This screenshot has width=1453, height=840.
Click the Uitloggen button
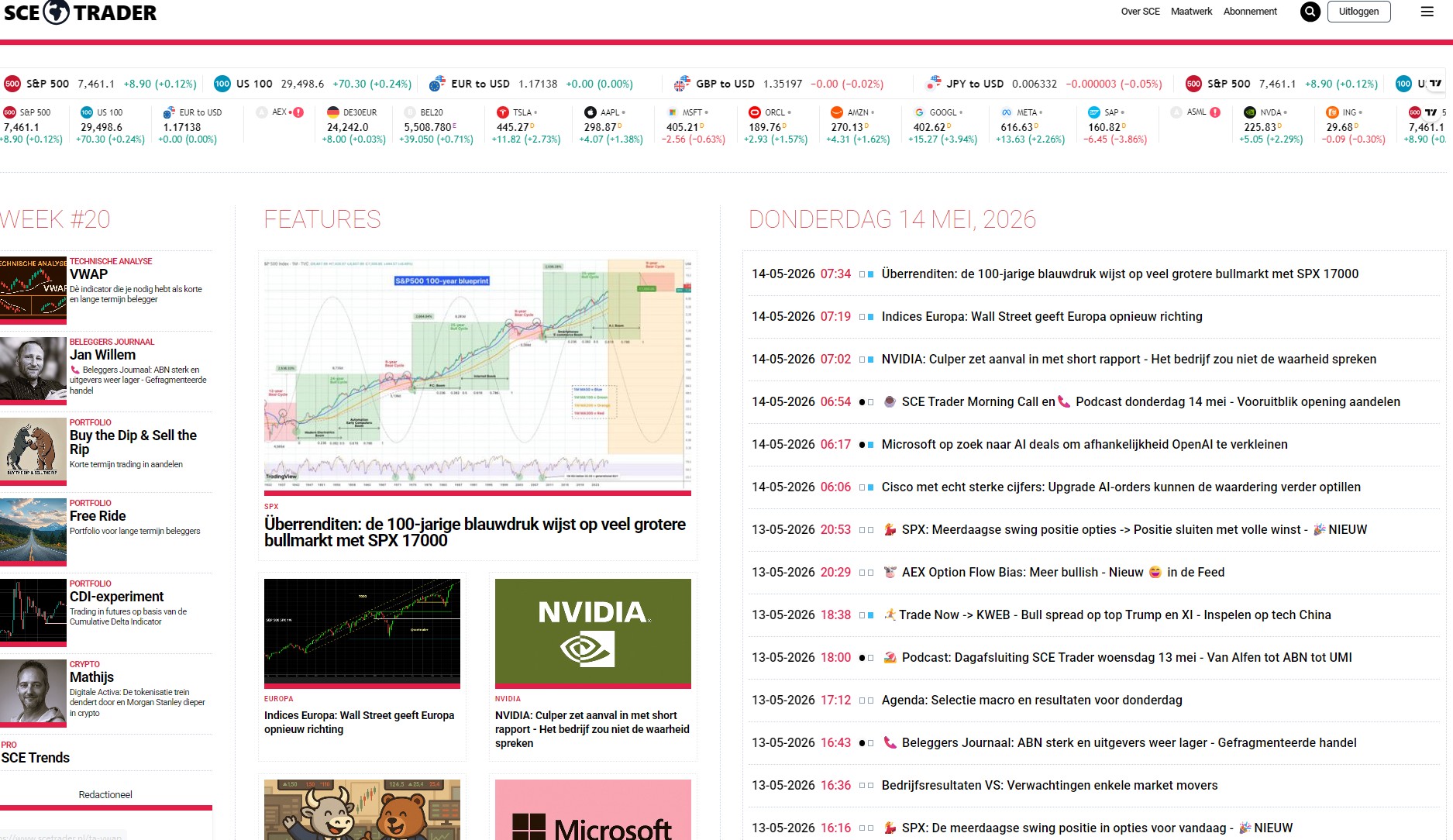point(1358,12)
